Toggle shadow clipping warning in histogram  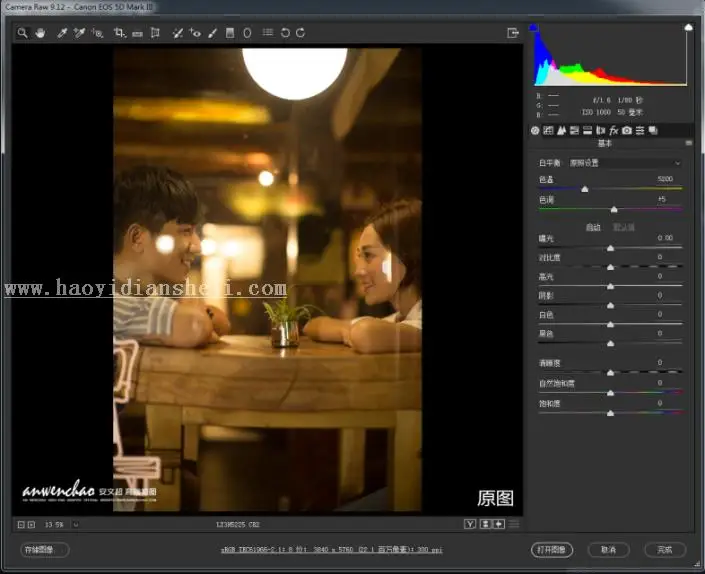534,28
